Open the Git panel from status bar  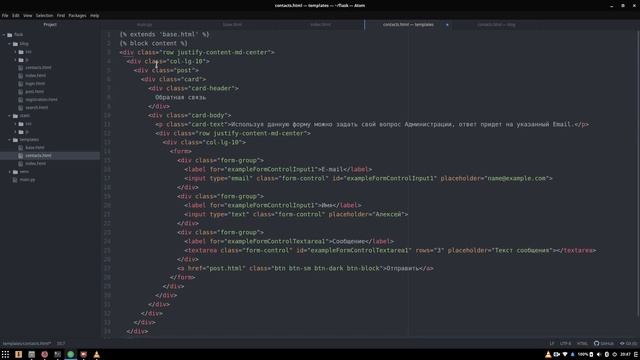(x=628, y=344)
